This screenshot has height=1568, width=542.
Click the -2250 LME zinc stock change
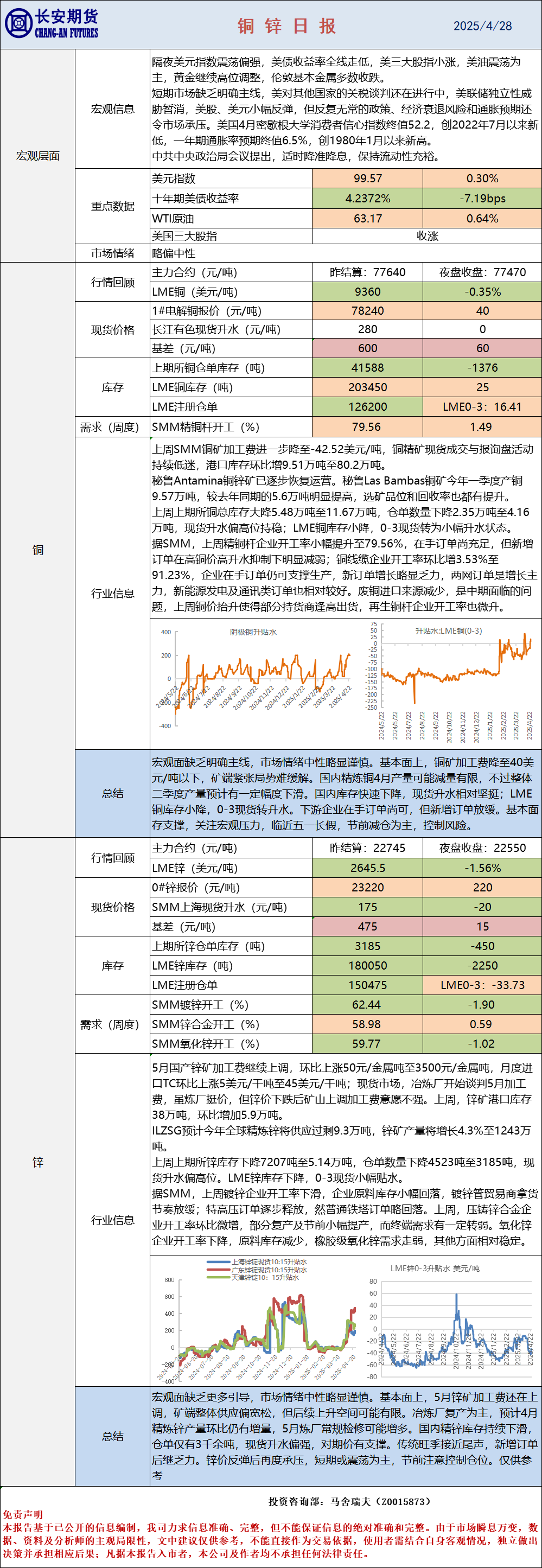click(482, 965)
